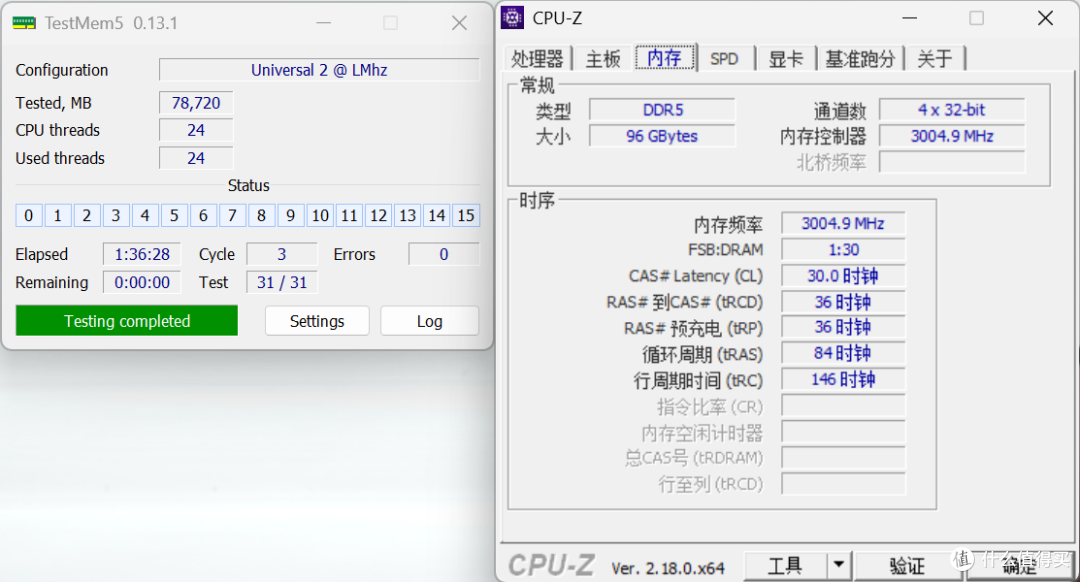Select thread status box 13
Viewport: 1080px width, 582px height.
coord(407,216)
